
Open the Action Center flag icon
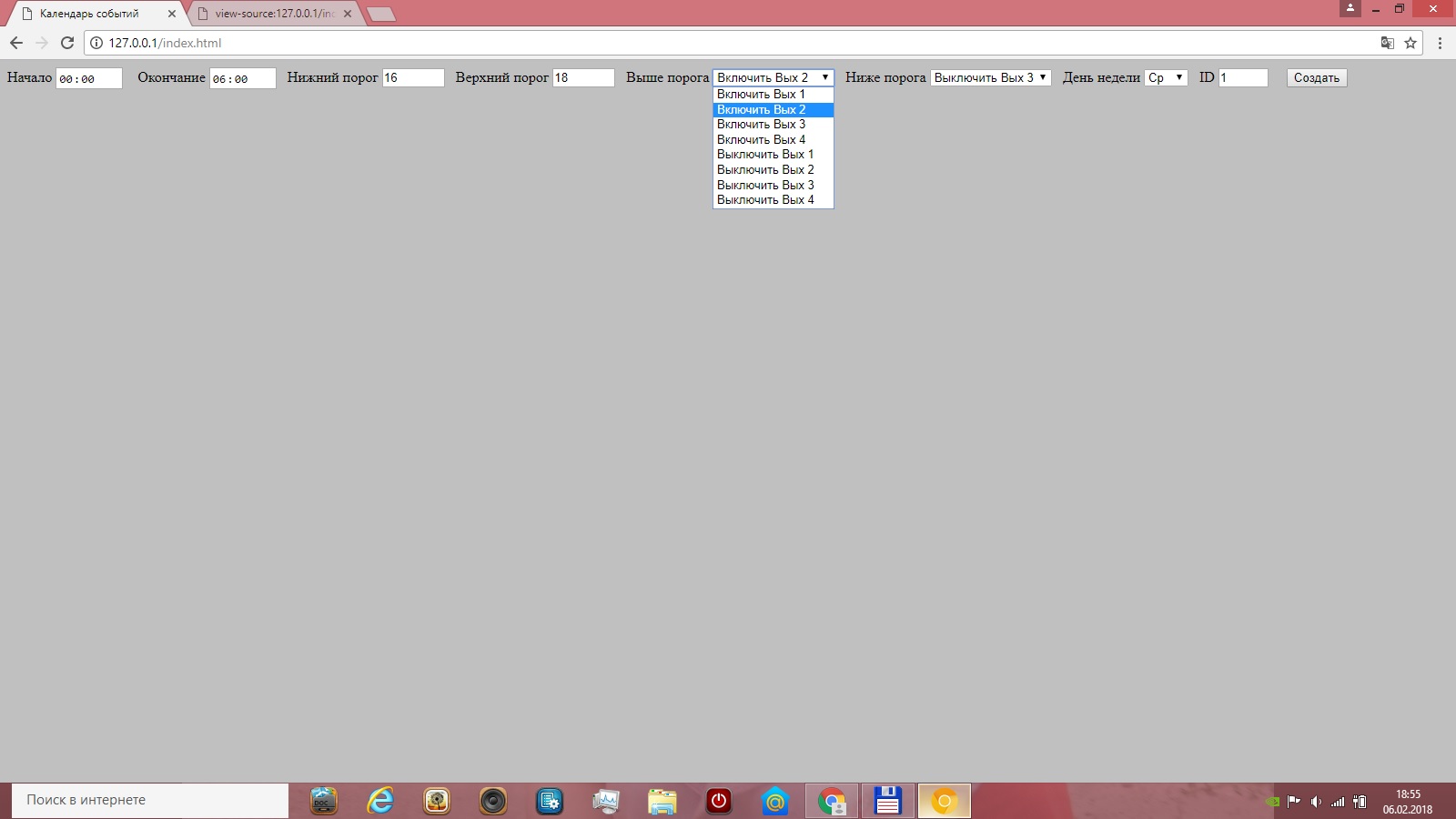point(1294,802)
